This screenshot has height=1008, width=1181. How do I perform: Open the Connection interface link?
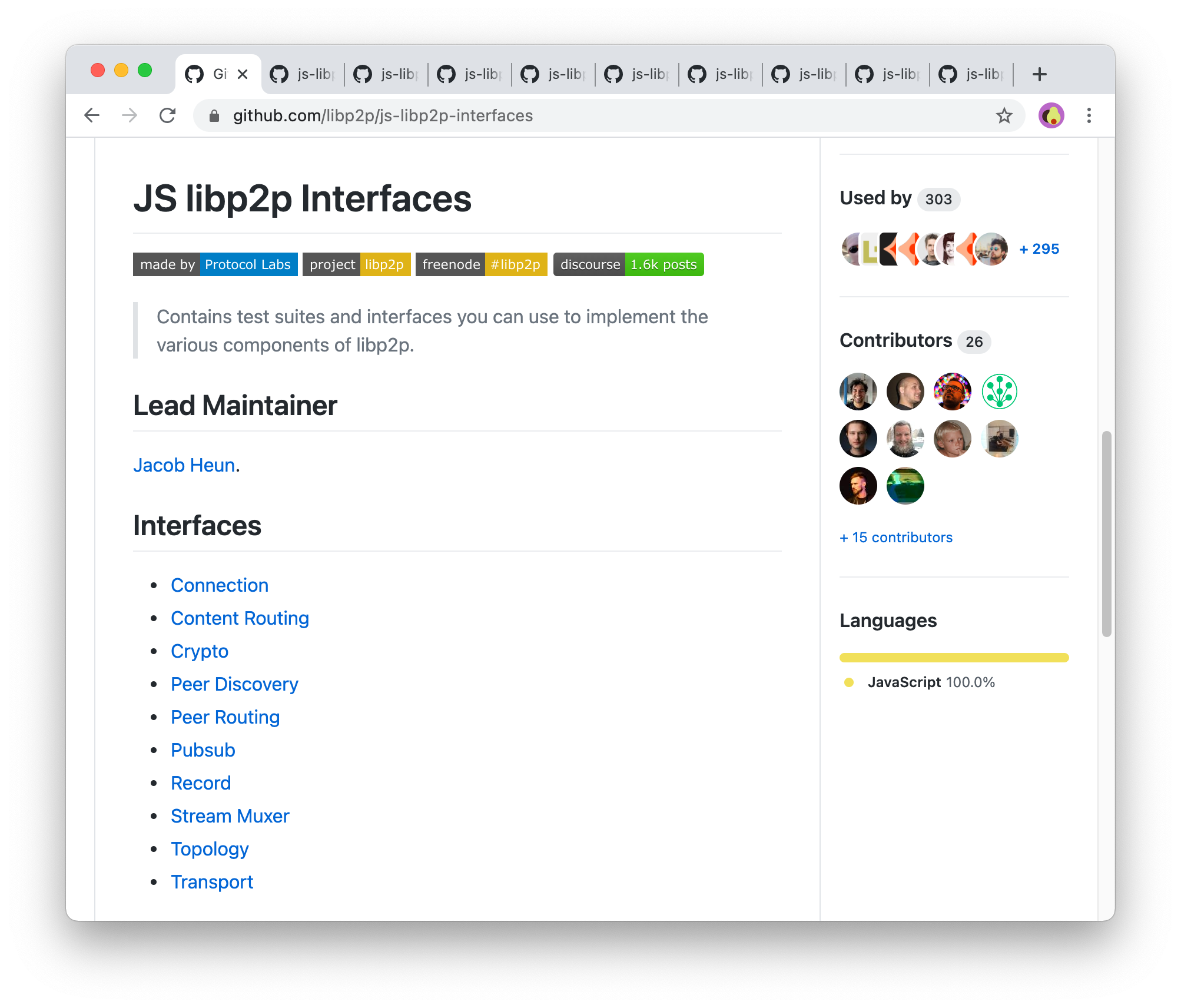click(x=219, y=585)
